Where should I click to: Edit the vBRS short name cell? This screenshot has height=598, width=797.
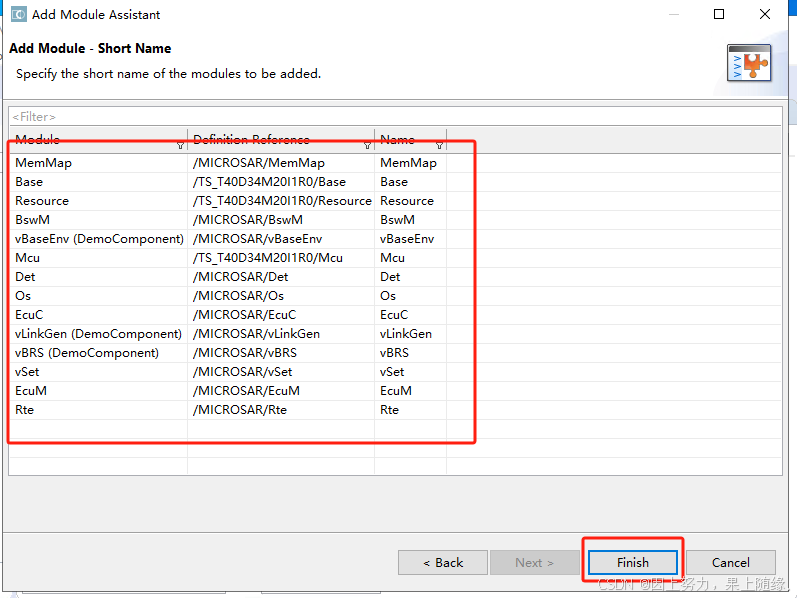tap(411, 353)
